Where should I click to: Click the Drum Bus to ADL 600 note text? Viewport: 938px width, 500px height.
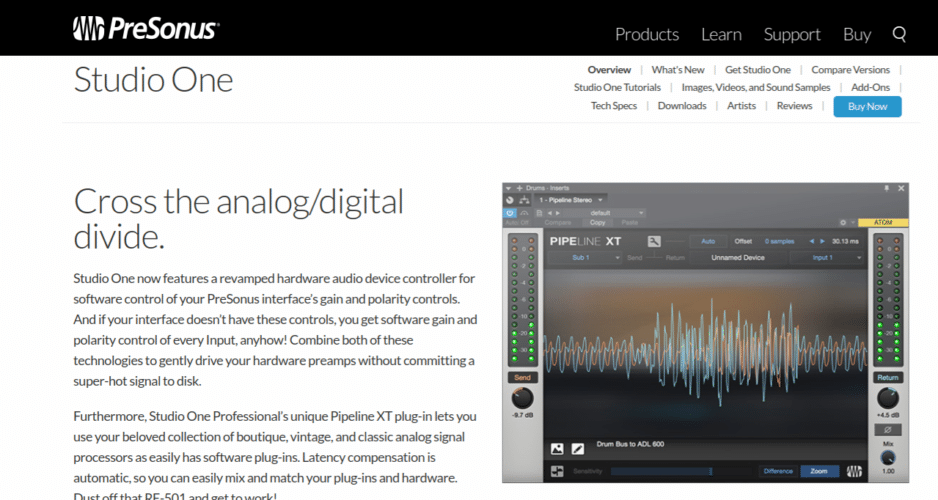pos(630,444)
